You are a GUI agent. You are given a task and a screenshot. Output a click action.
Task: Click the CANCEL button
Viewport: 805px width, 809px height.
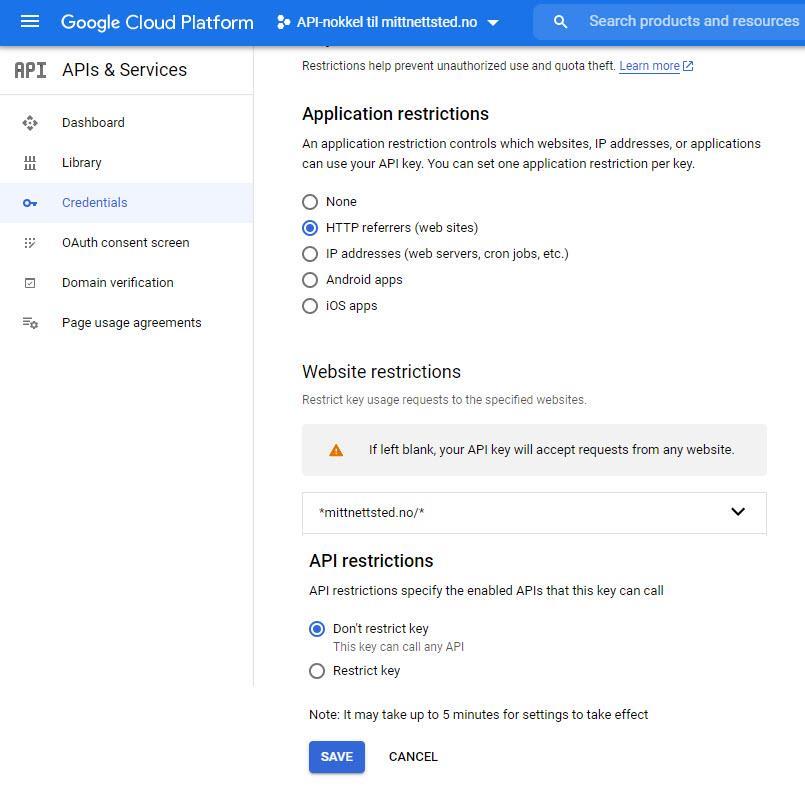tap(413, 757)
